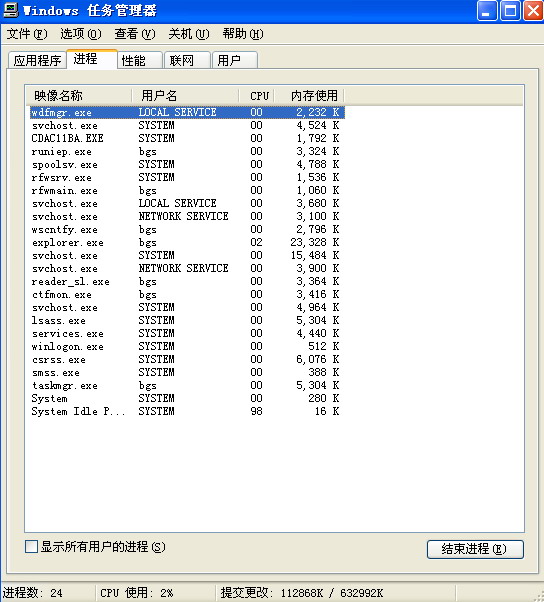Sort by the 内存使用 column header

click(309, 95)
